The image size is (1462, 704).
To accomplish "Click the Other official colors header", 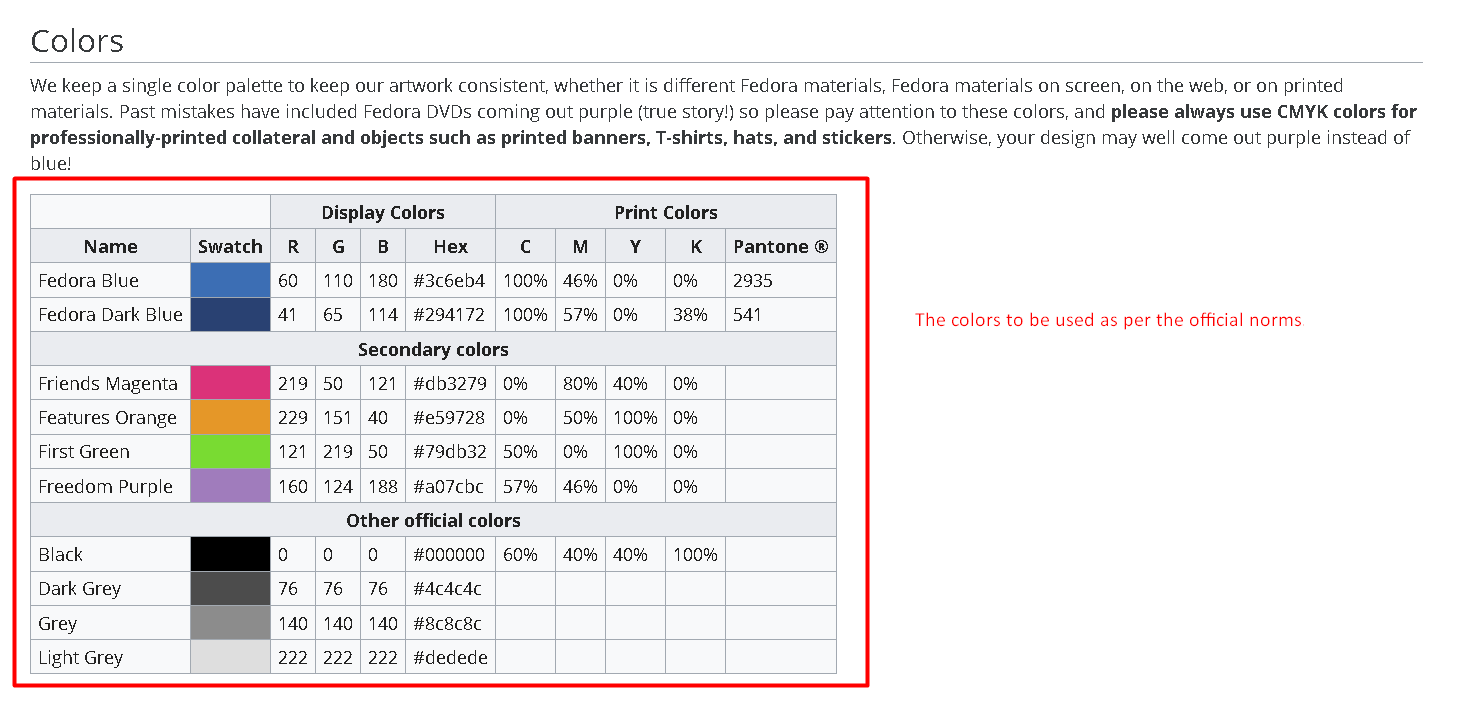I will pos(433,520).
